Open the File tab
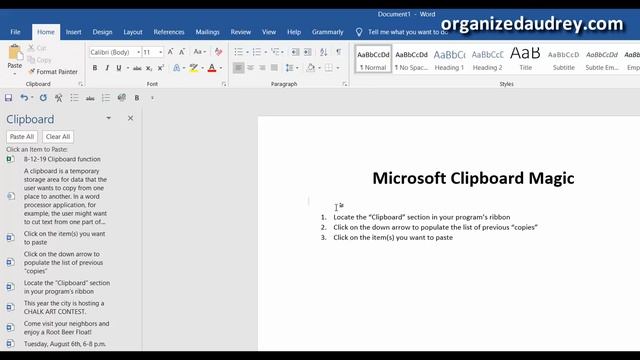This screenshot has width=640, height=360. (16, 32)
